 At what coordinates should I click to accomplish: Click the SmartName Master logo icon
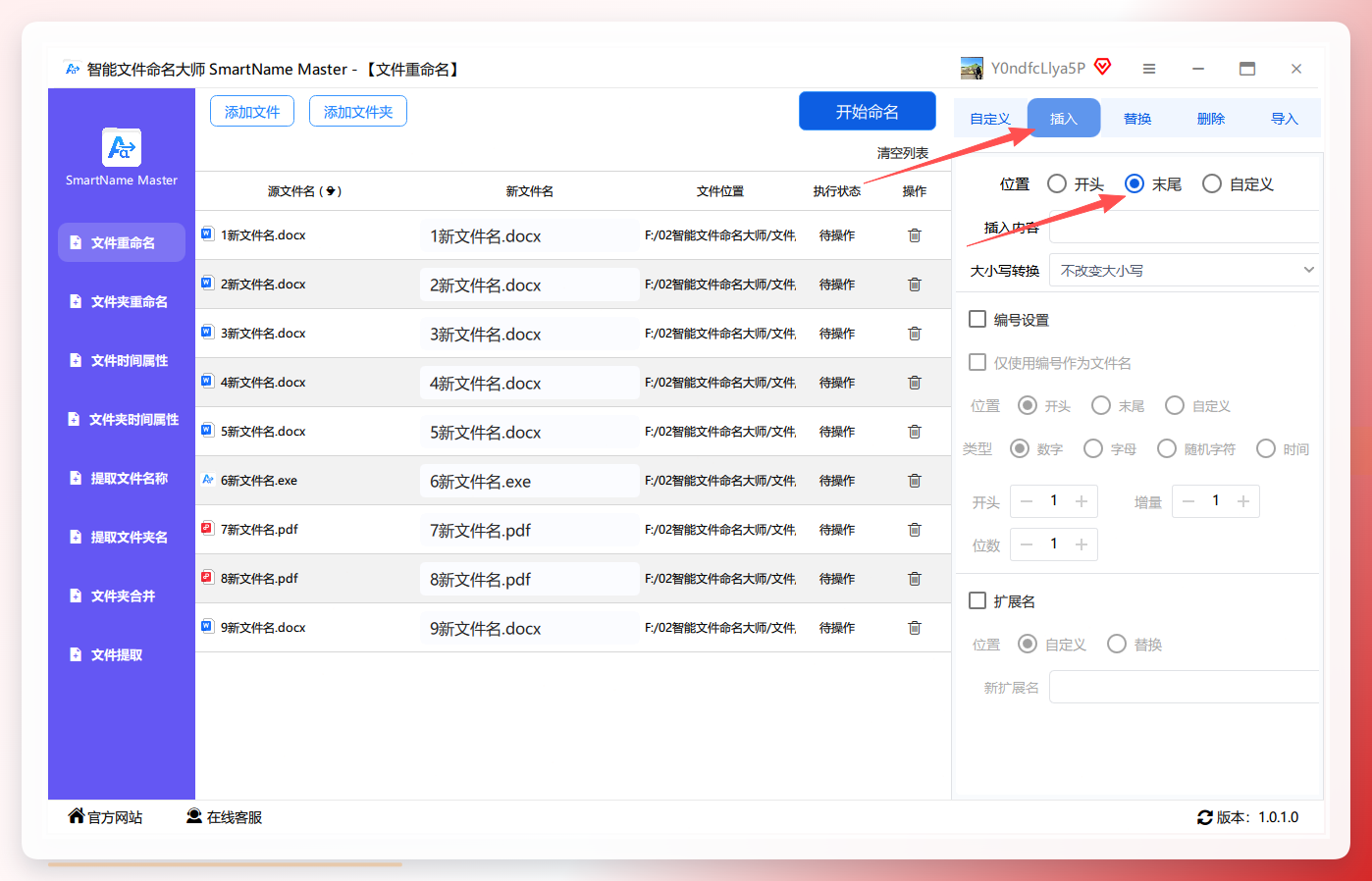click(121, 147)
